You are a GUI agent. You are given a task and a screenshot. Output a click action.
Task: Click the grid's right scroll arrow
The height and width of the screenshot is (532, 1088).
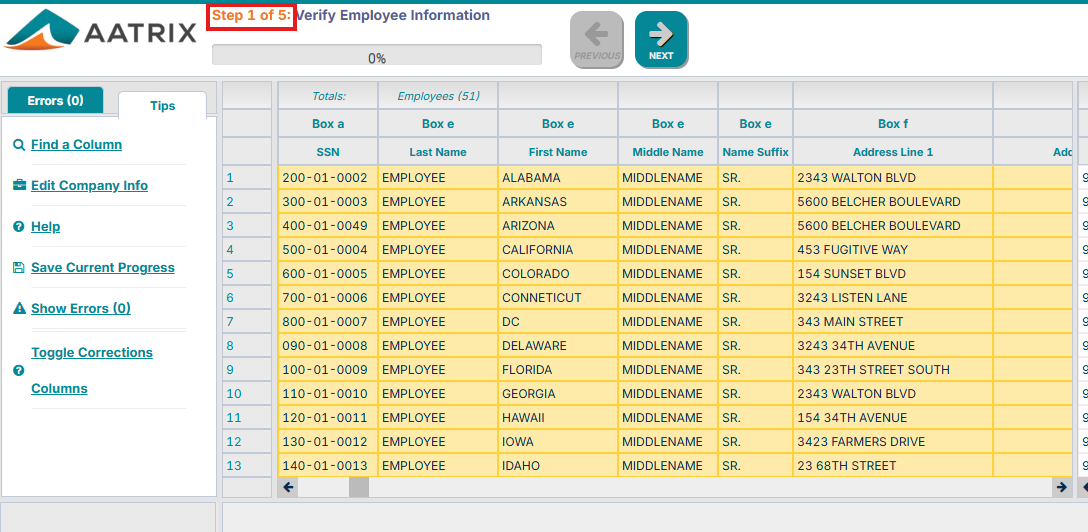point(1062,487)
